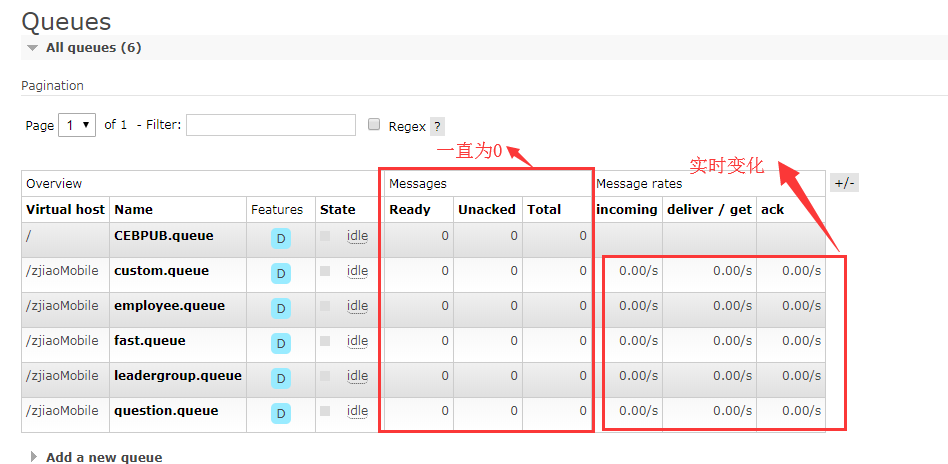Click the idle state text for employee.queue
Image resolution: width=948 pixels, height=464 pixels.
[357, 306]
